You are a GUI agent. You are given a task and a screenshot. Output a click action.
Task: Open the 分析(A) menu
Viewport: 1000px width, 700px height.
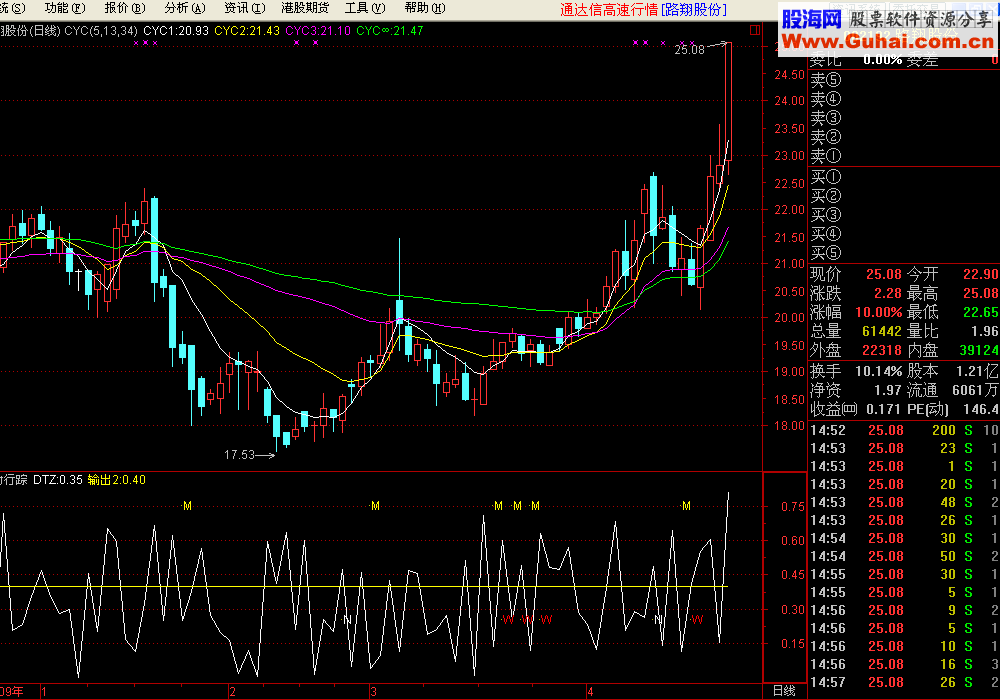tap(185, 8)
